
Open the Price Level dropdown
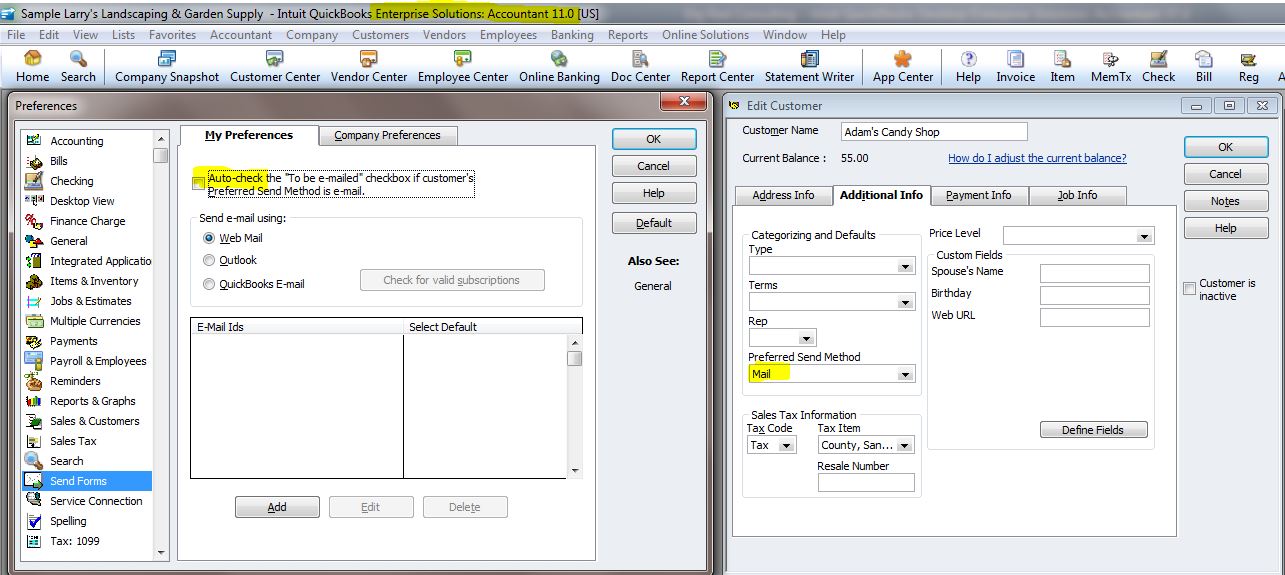coord(1145,236)
